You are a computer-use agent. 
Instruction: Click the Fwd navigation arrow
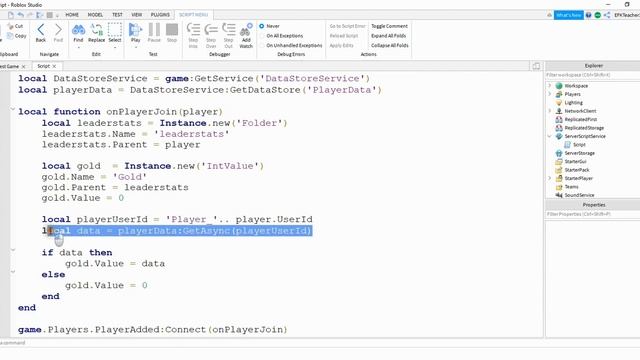pyautogui.click(x=58, y=30)
